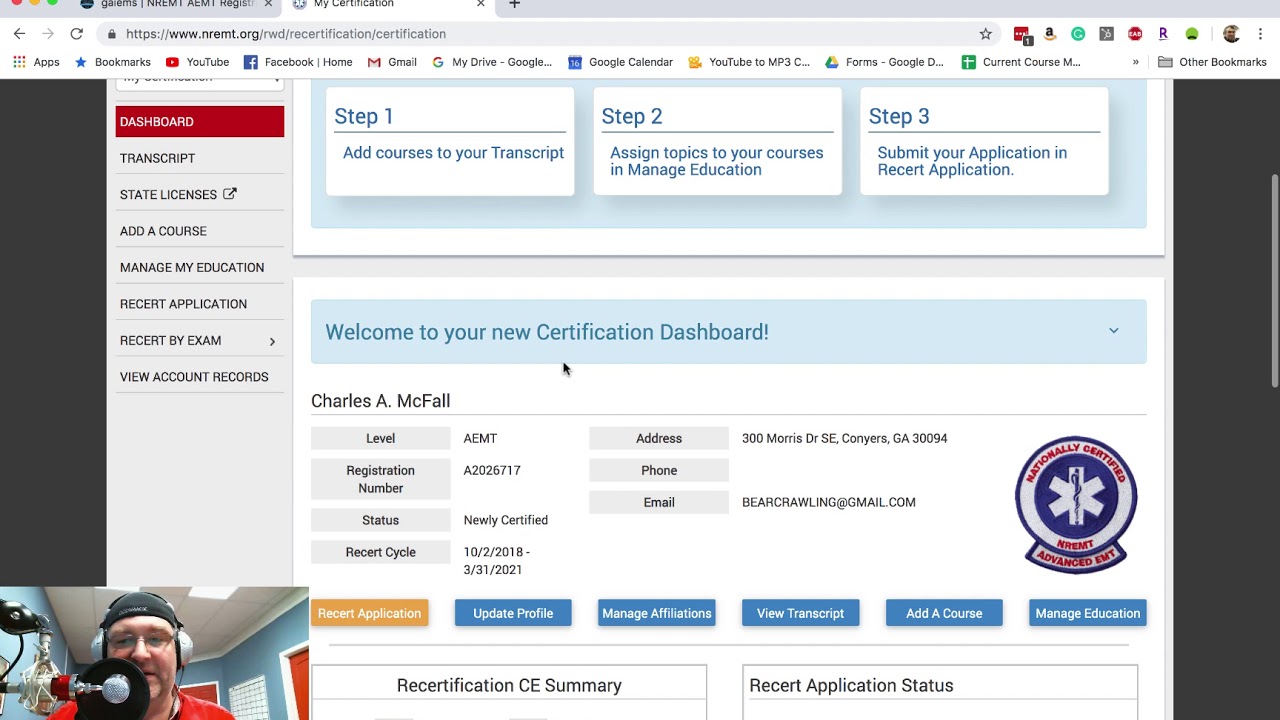Select Dashboard in the sidebar

[x=200, y=122]
